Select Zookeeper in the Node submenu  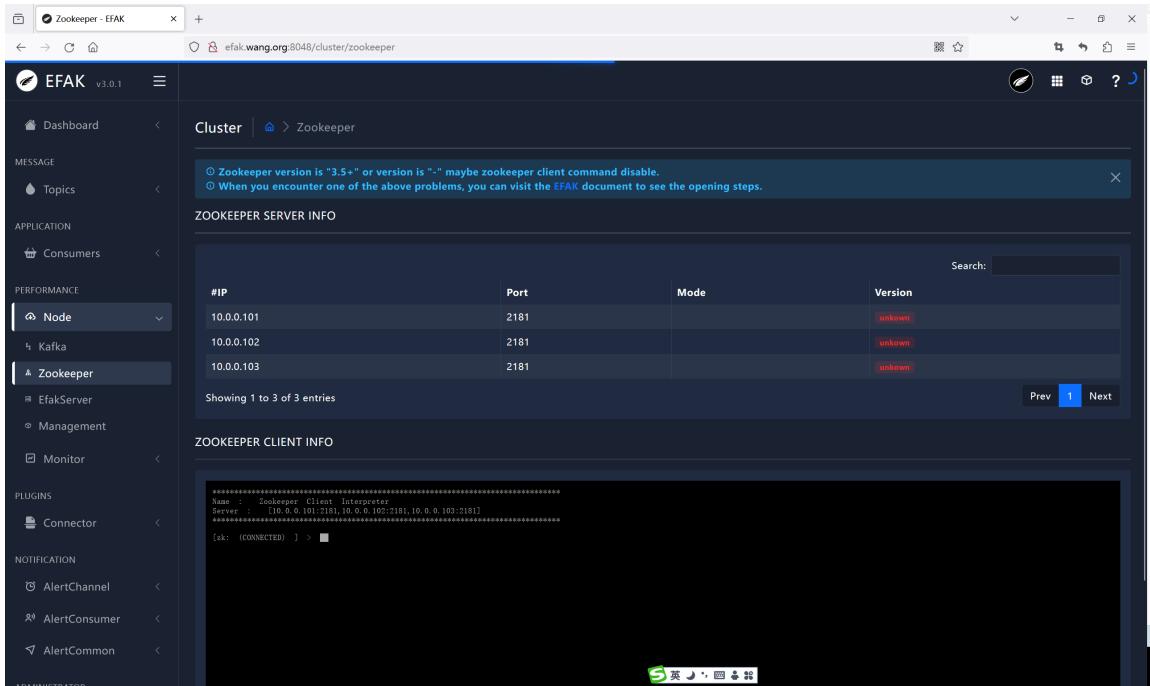tap(92, 373)
